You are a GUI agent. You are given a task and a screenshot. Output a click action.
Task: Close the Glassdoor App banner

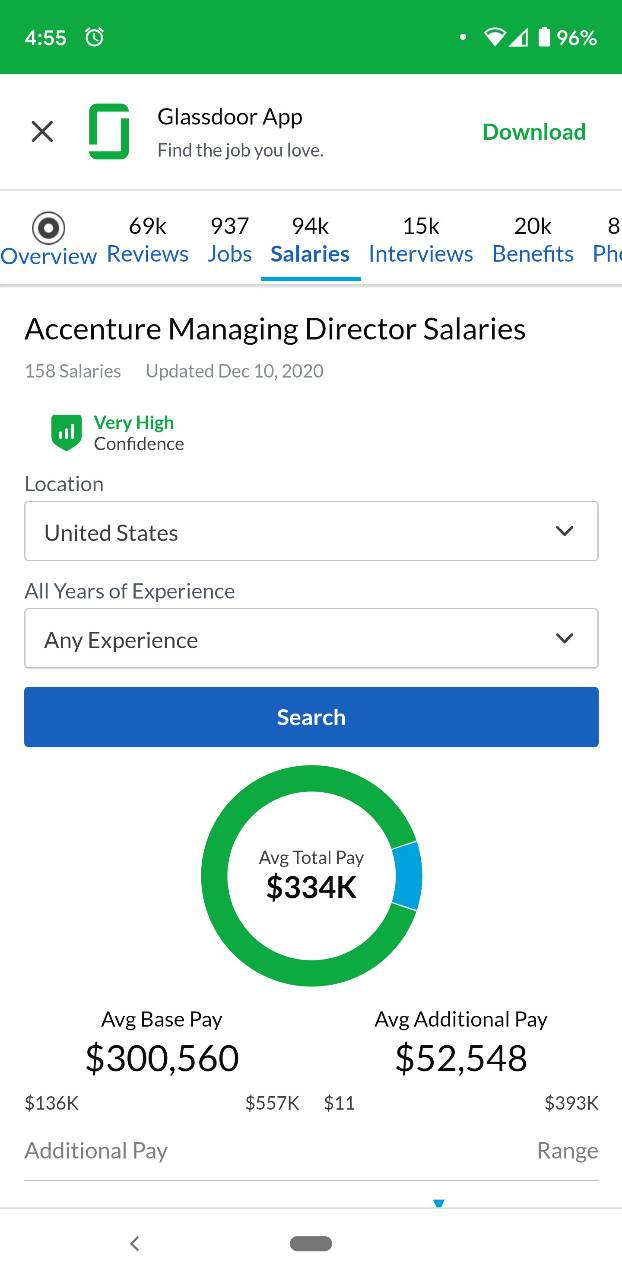click(42, 131)
